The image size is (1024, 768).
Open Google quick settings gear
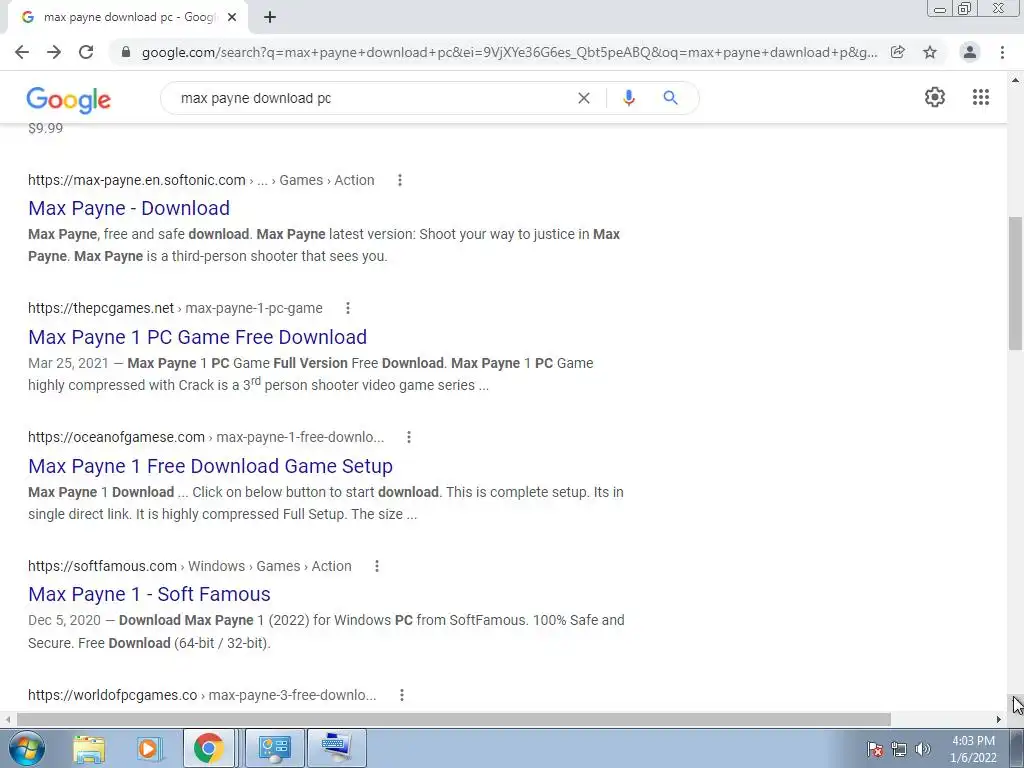tap(935, 97)
